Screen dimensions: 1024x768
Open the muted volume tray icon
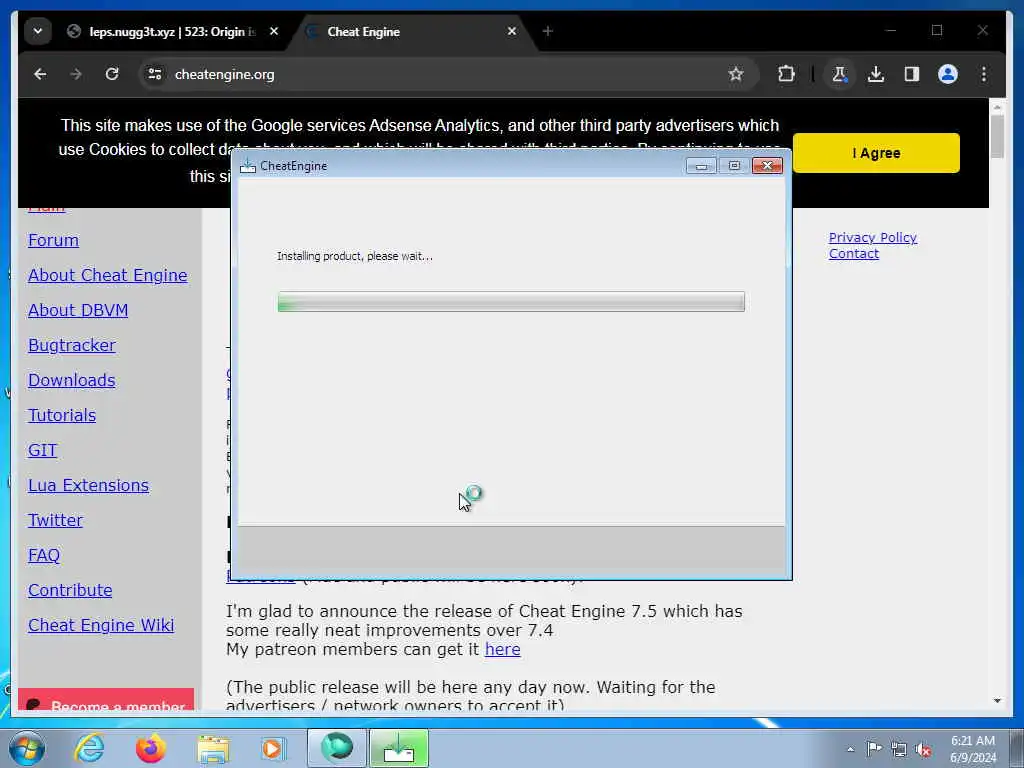[923, 749]
